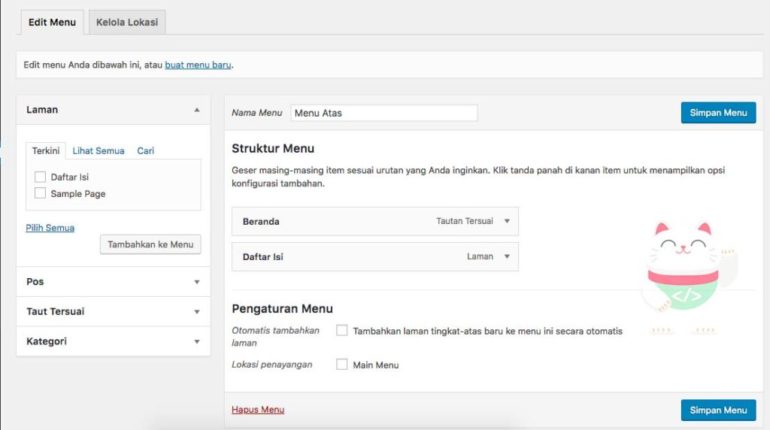Enable automatic top-level page adding checkbox
The height and width of the screenshot is (430, 770).
point(342,330)
